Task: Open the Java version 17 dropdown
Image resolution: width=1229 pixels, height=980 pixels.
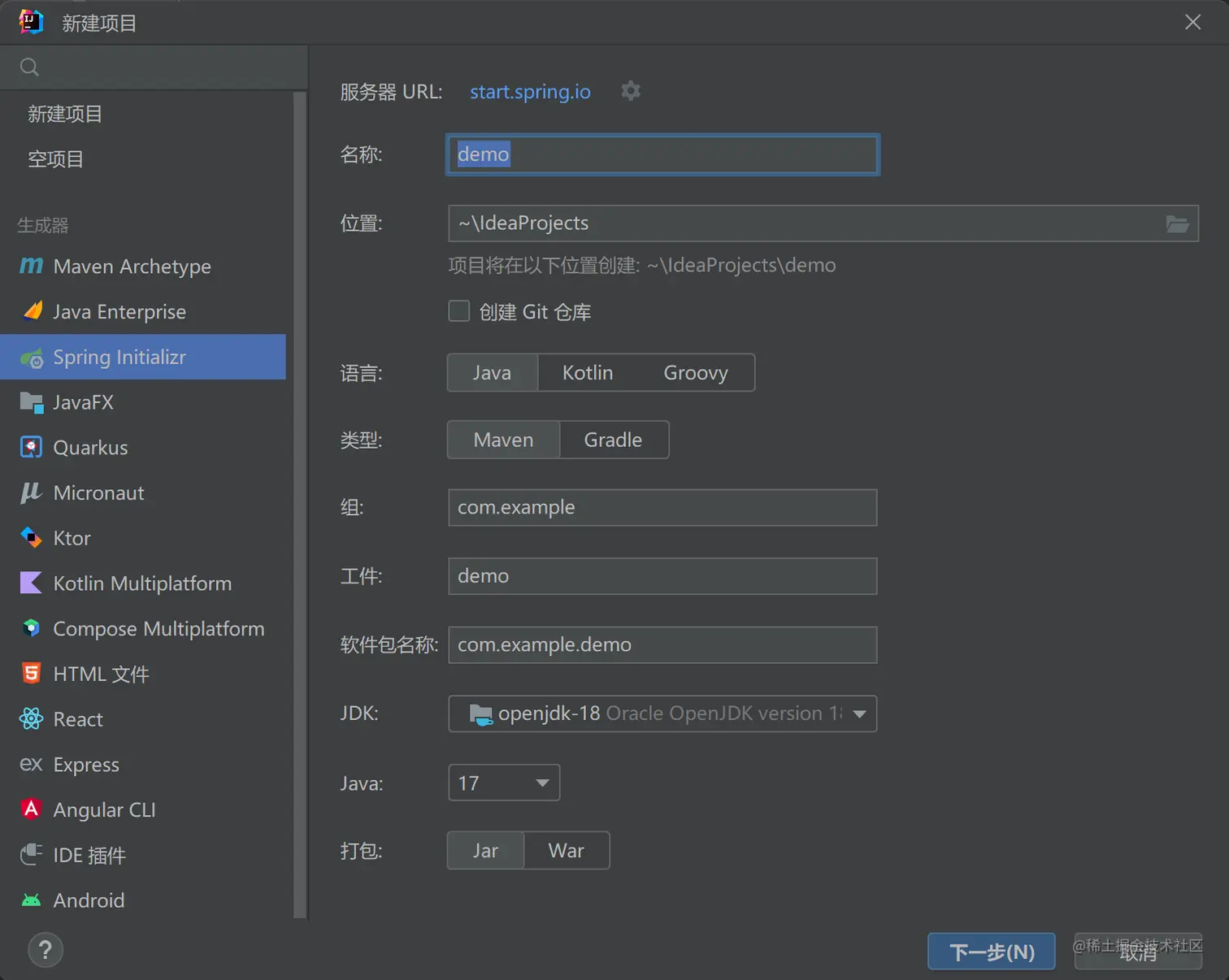Action: coord(504,783)
